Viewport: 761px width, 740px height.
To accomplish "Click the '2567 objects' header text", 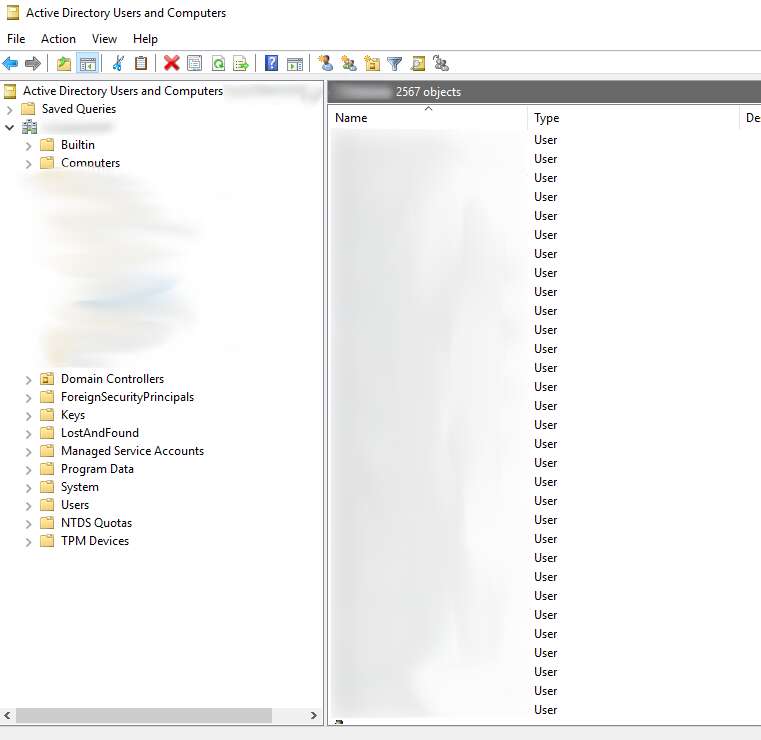I will point(428,92).
